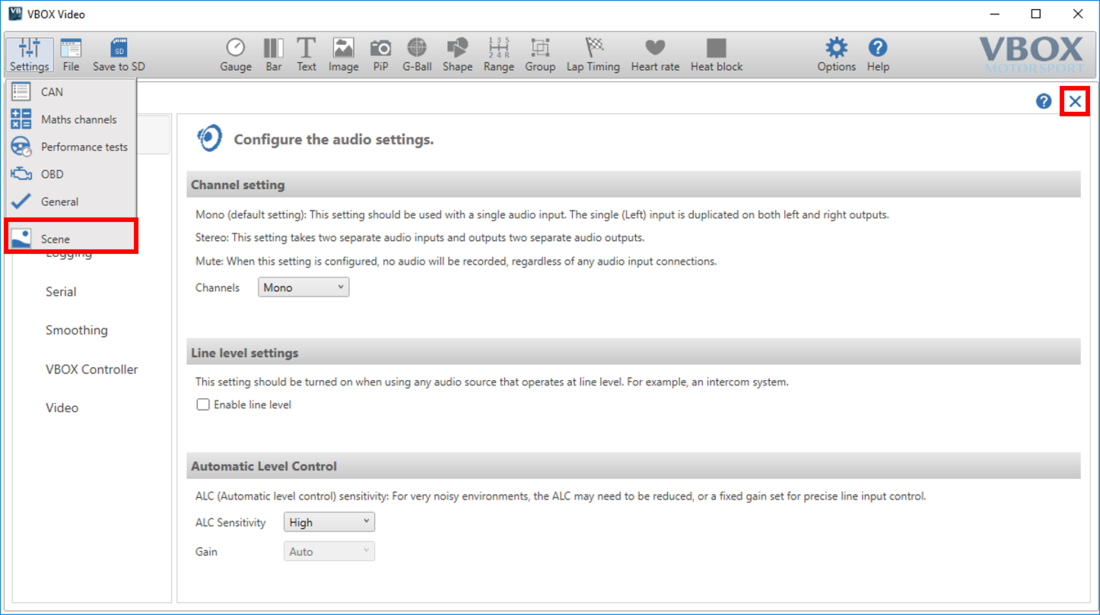The image size is (1100, 615).
Task: Click the audio speaker icon beside heading
Action: [209, 138]
